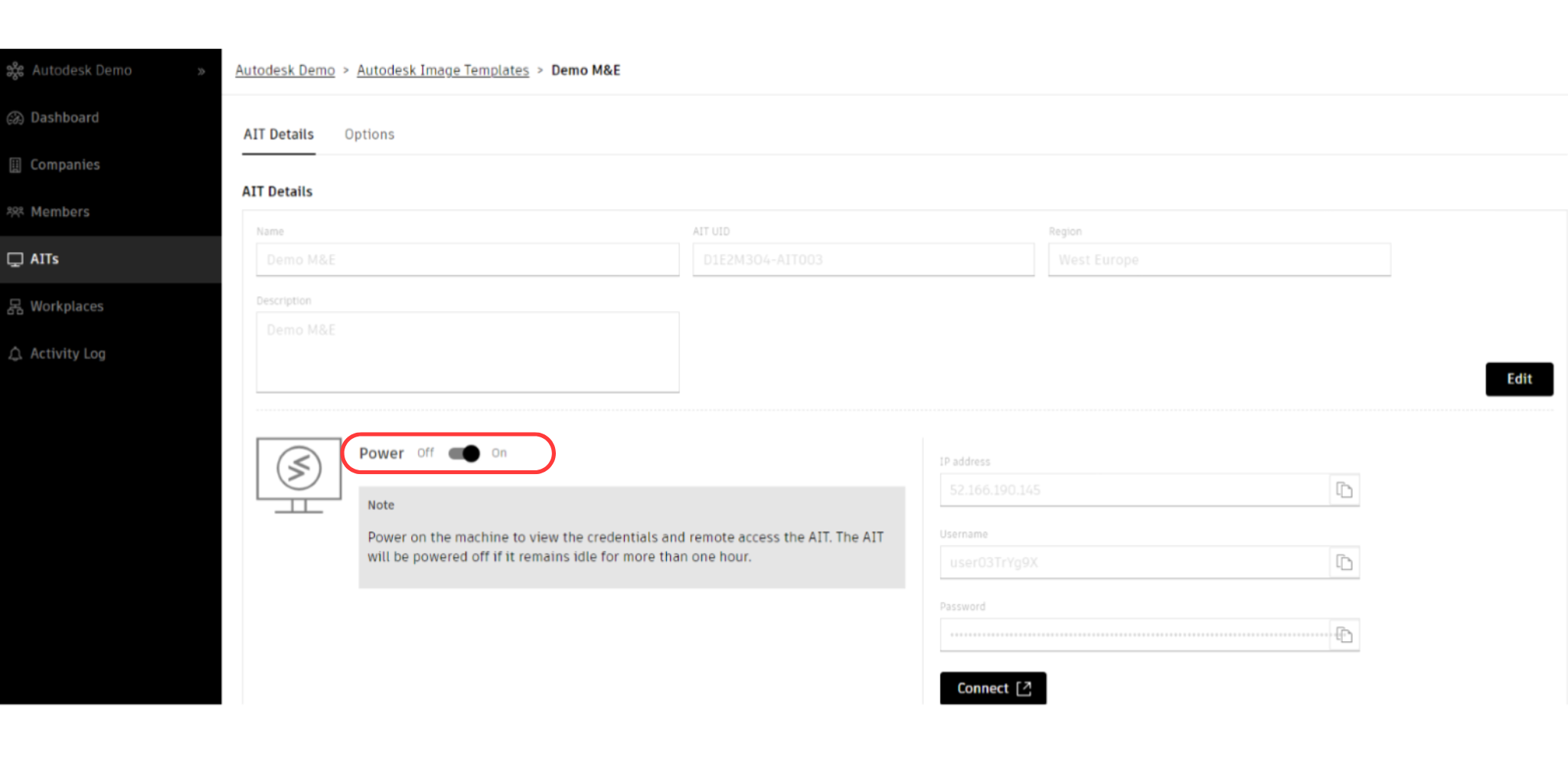The width and height of the screenshot is (1568, 782).
Task: Switch to the Options tab
Action: pos(369,135)
